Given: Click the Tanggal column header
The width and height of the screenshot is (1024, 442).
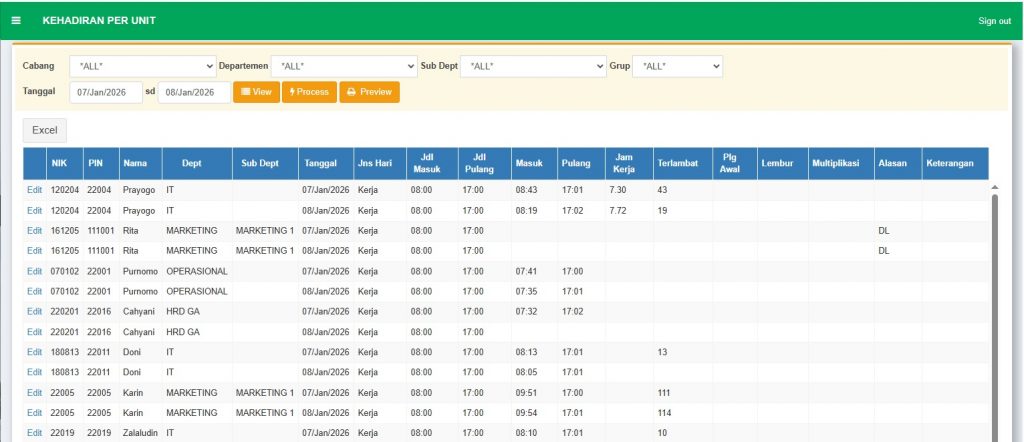Looking at the screenshot, I should (325, 163).
